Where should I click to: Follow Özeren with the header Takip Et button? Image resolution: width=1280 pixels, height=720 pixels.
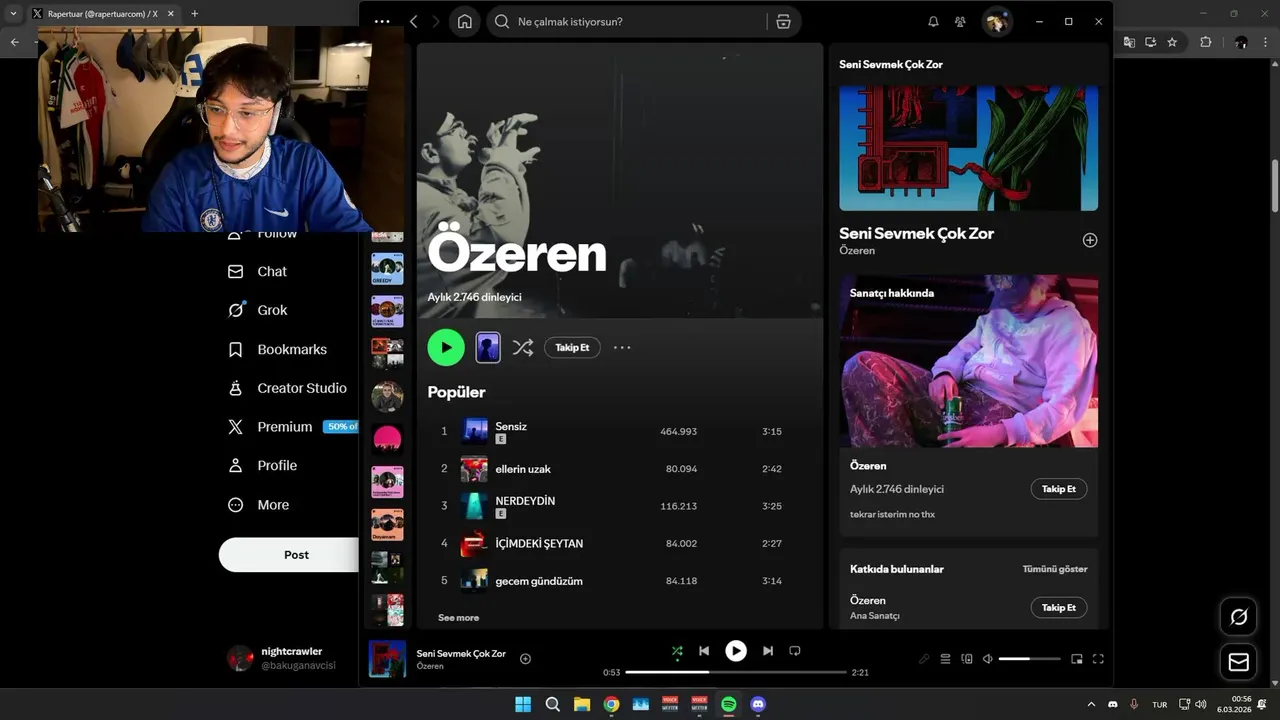[x=572, y=348]
